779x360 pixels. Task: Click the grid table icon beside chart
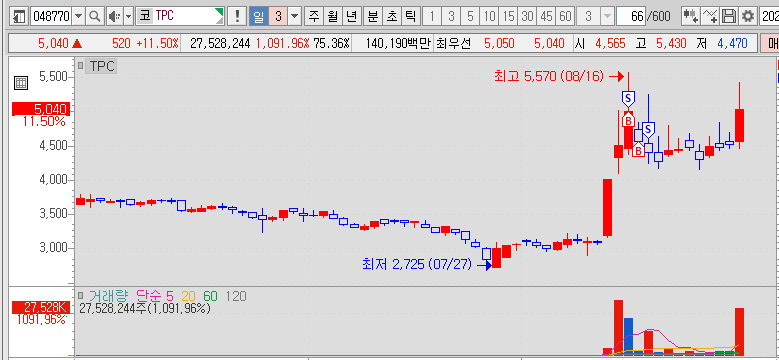pos(21,83)
